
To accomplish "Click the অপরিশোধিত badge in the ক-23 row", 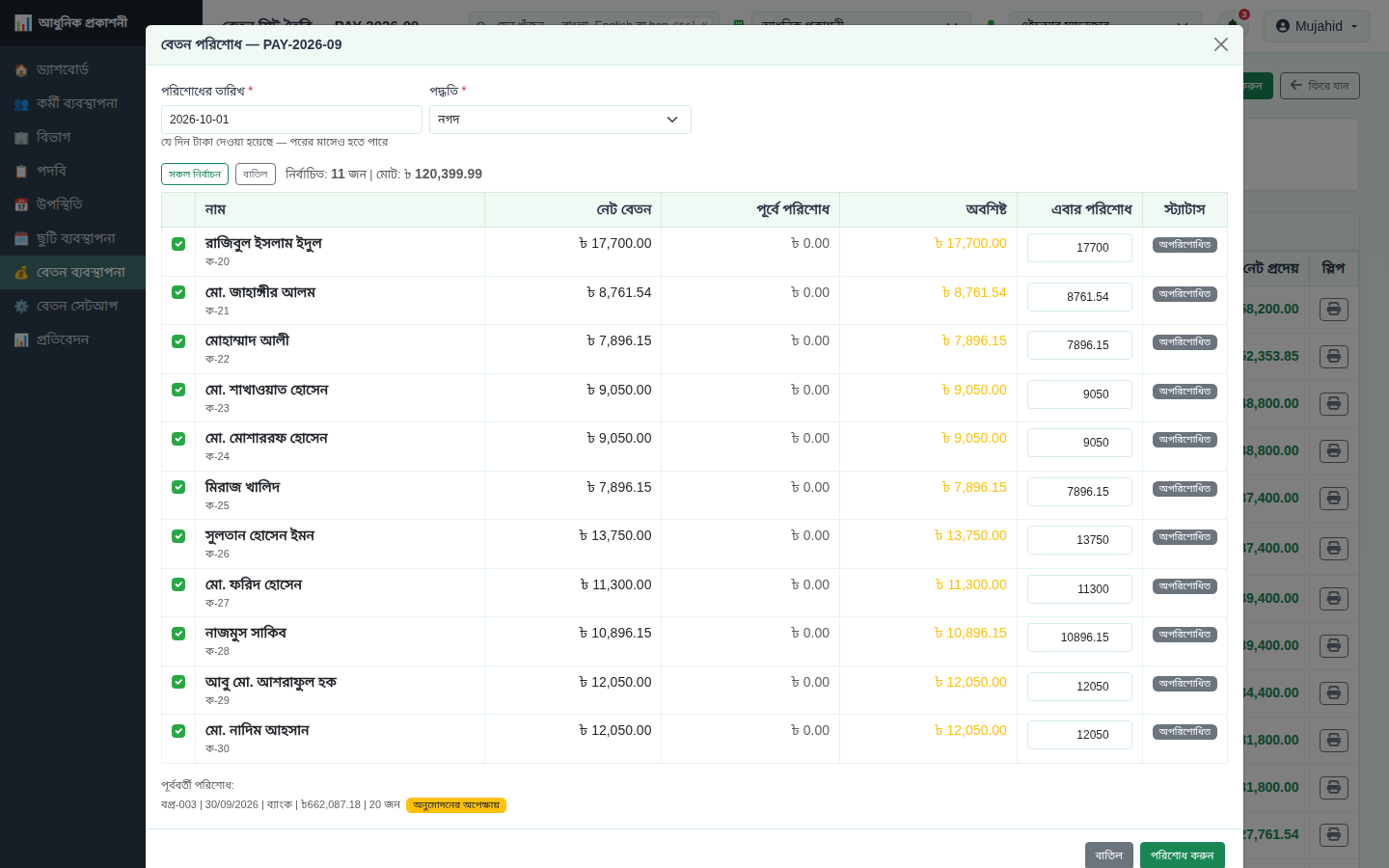I will [1185, 392].
